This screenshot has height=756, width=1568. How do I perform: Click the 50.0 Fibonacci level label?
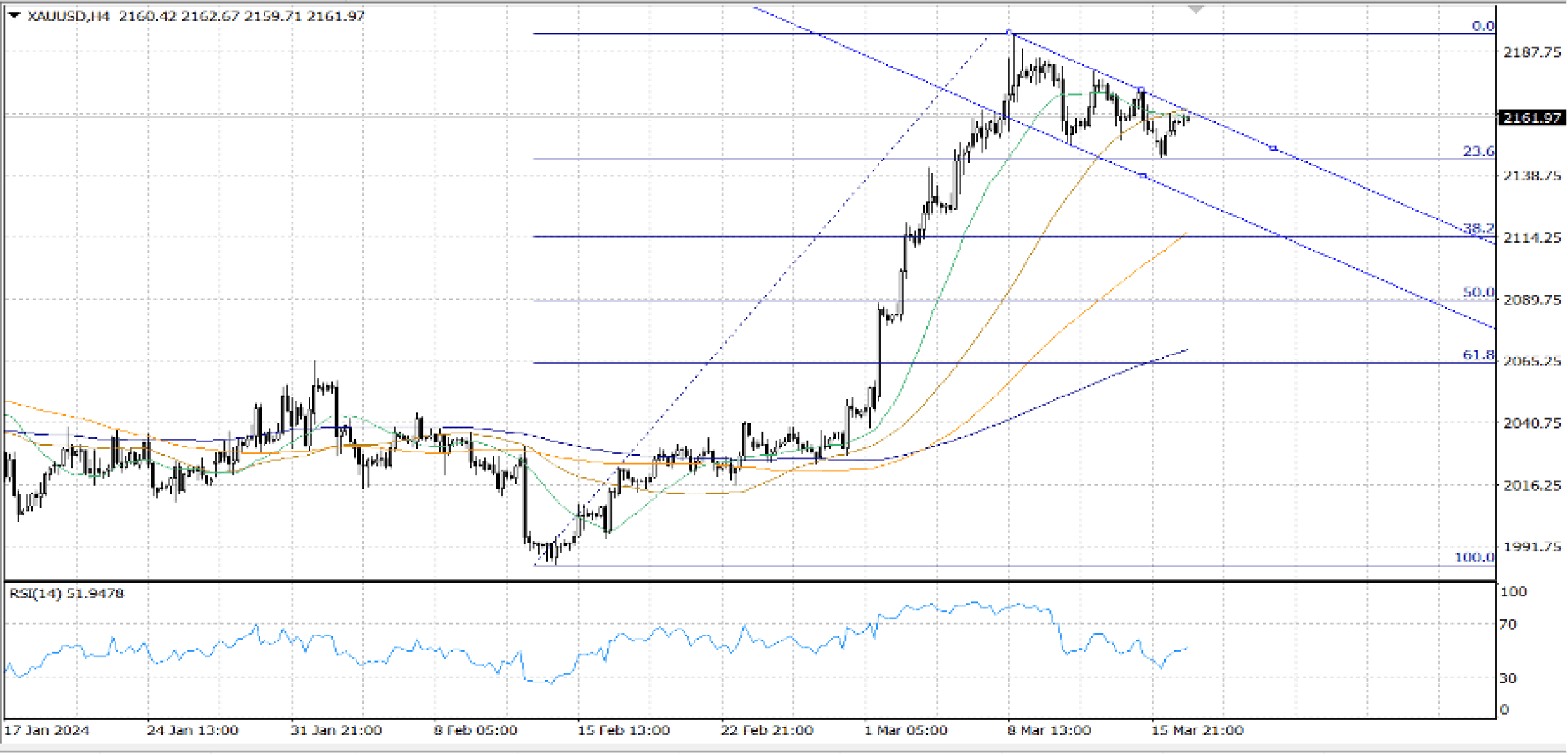(x=1478, y=292)
